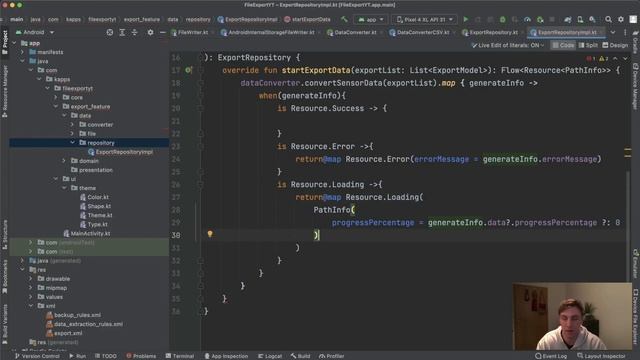Switch to AndroidInternalStorageFileWriter.kt tab
The image size is (640, 360).
[268, 32]
